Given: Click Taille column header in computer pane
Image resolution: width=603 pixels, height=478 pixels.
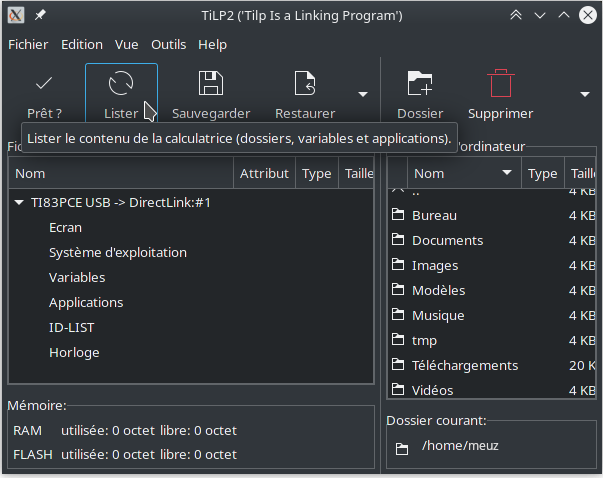Looking at the screenshot, I should (x=580, y=173).
